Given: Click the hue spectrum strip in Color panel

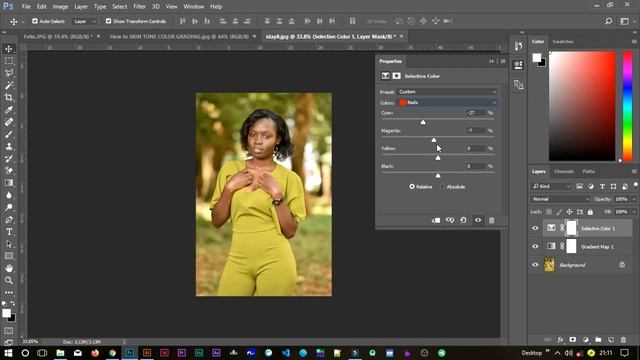Looking at the screenshot, I should tap(627, 106).
